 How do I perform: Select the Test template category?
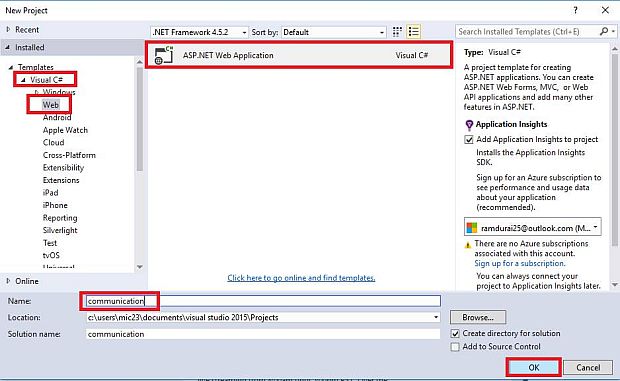click(50, 243)
